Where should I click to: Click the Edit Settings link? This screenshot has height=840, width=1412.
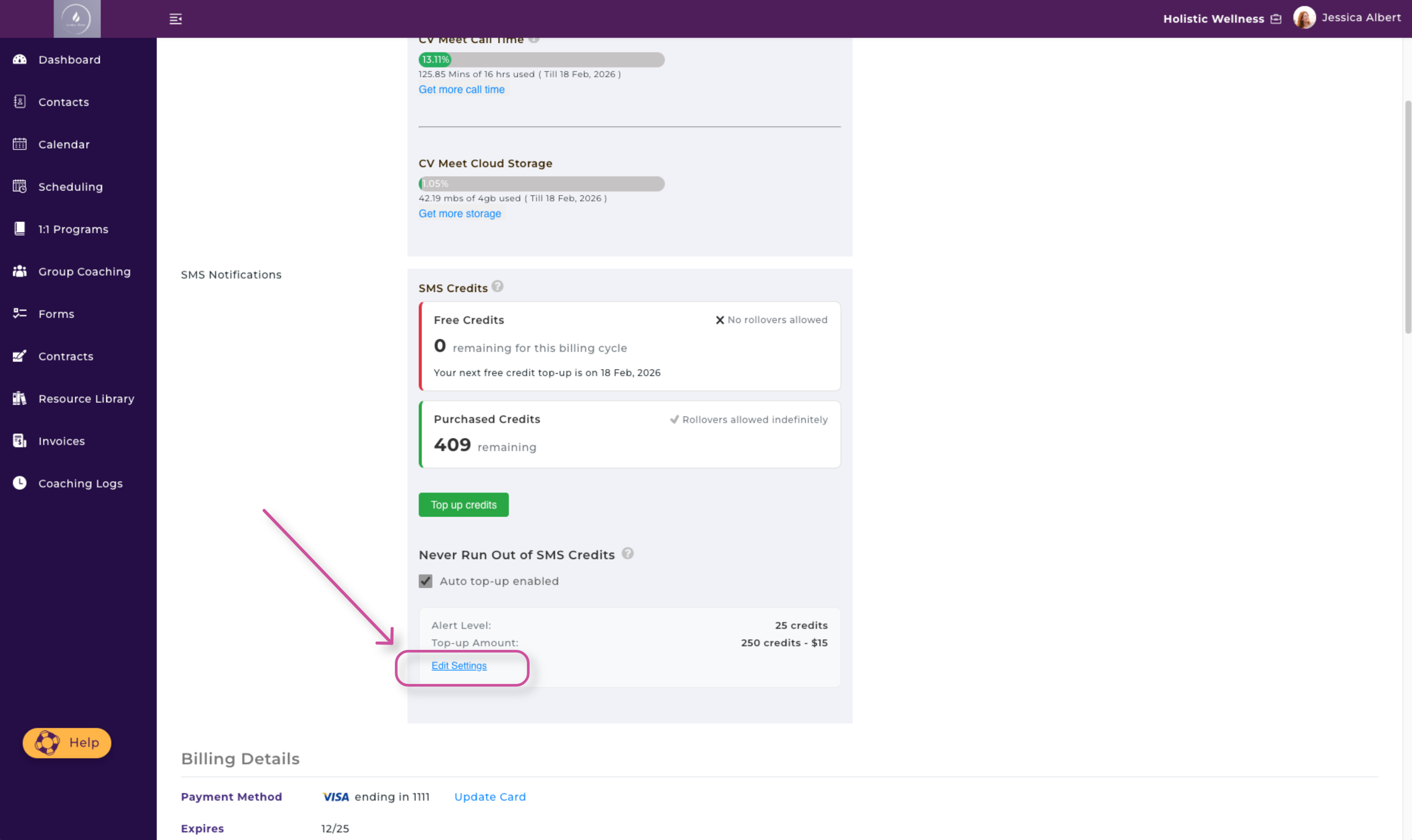[x=459, y=666]
